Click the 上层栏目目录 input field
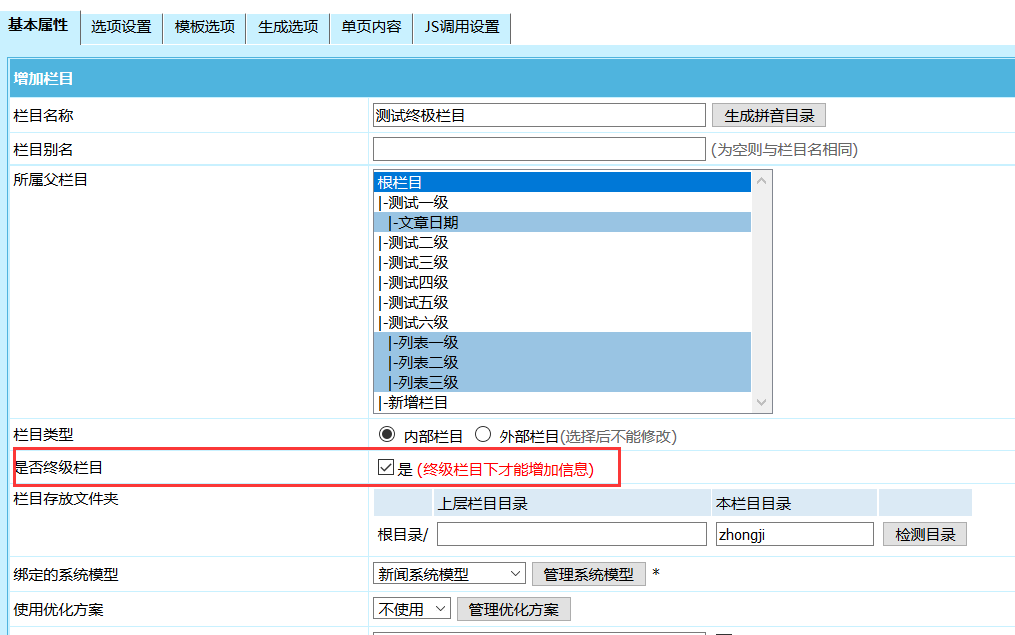Viewport: 1015px width, 635px height. pos(572,535)
